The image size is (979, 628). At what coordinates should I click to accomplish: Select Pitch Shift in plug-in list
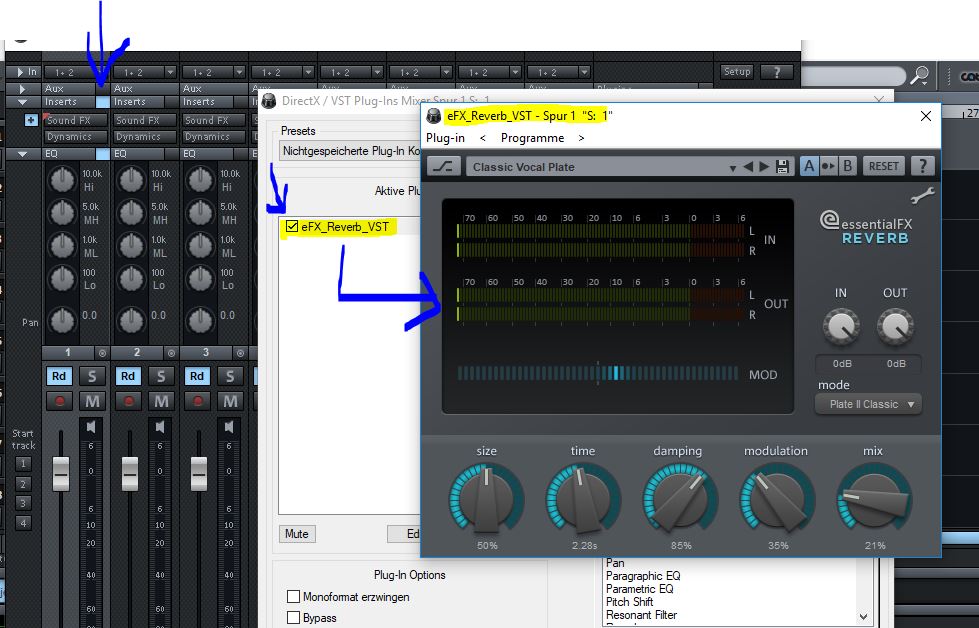[629, 602]
